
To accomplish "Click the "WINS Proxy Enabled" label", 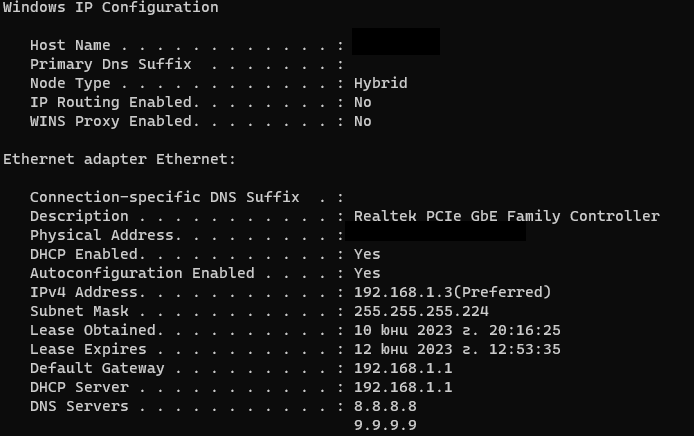I will pyautogui.click(x=110, y=122).
